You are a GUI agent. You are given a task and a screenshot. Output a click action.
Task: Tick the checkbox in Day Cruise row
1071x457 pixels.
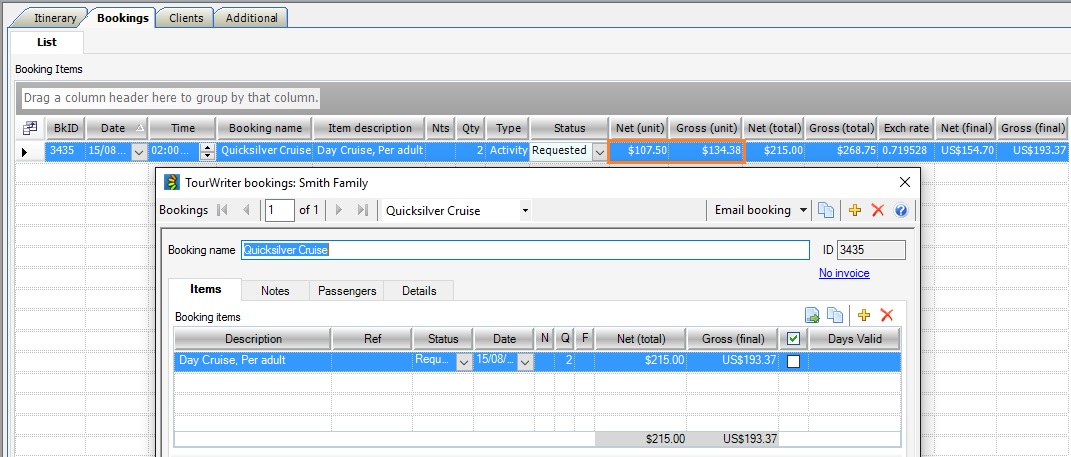click(793, 361)
